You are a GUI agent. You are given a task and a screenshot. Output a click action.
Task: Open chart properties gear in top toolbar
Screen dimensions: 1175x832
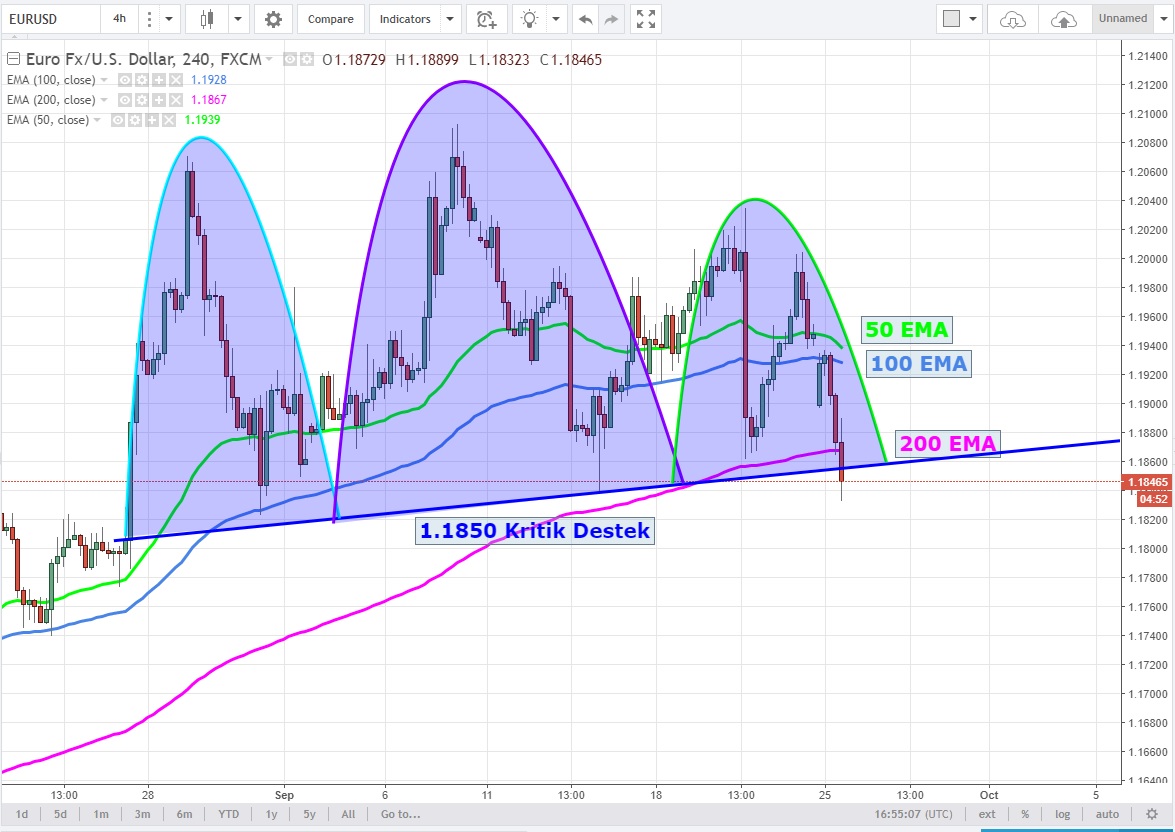tap(273, 19)
